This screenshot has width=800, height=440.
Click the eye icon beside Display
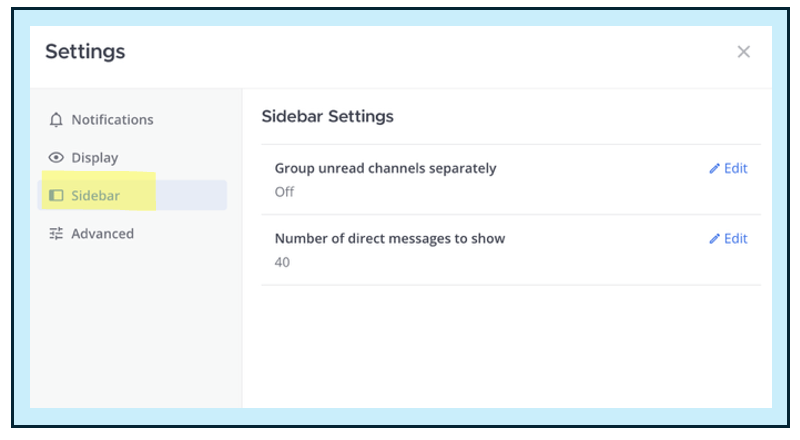point(56,158)
